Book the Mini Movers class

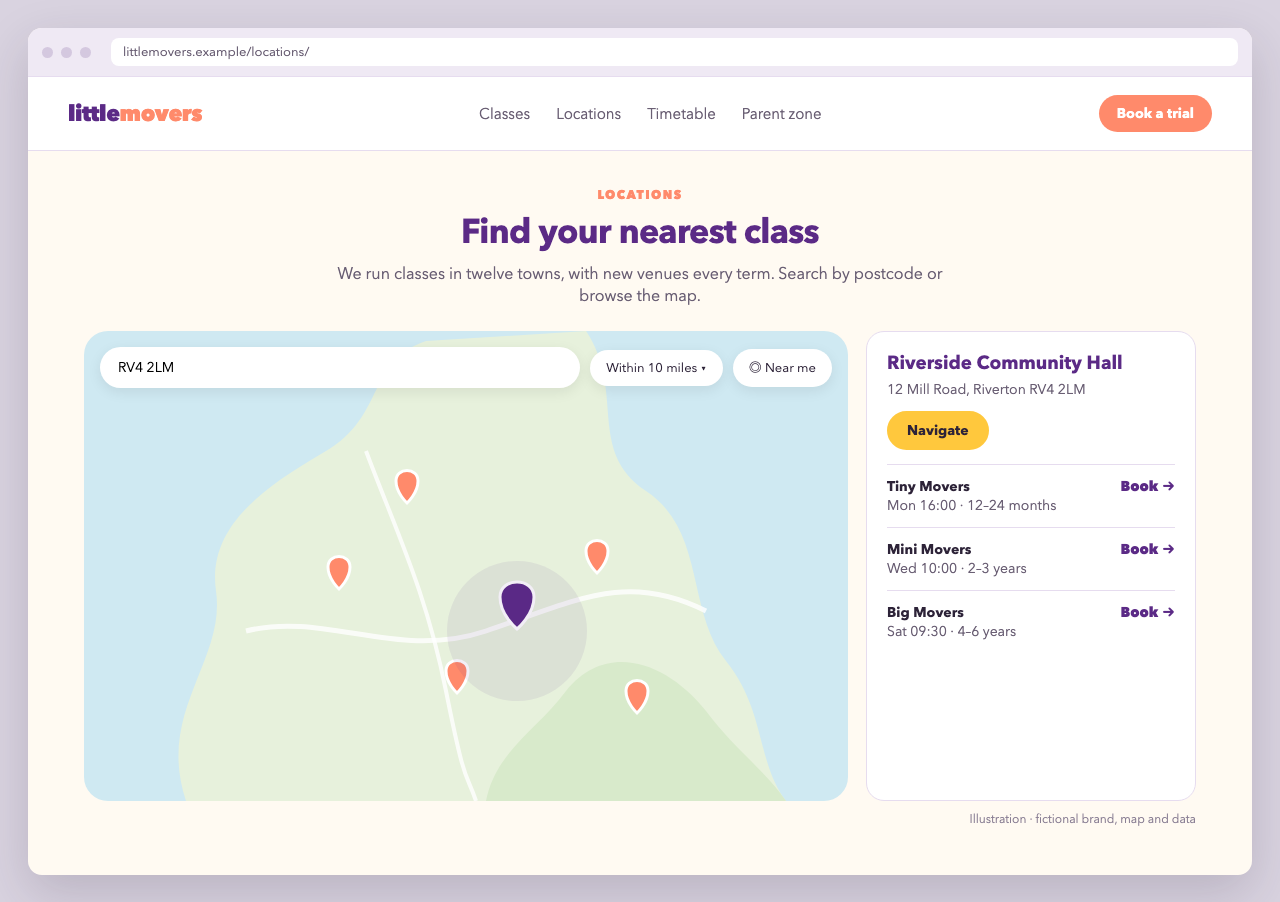(x=1147, y=549)
